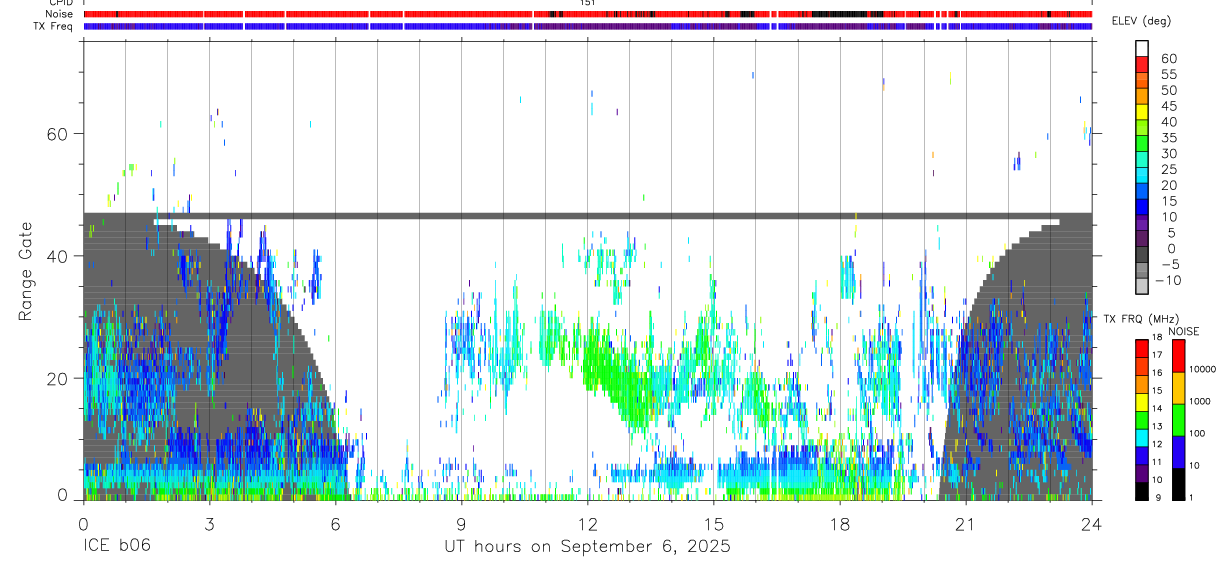Click the orange TX FRQ swatch between 15 and 16
The image size is (1228, 567).
(x=1142, y=383)
